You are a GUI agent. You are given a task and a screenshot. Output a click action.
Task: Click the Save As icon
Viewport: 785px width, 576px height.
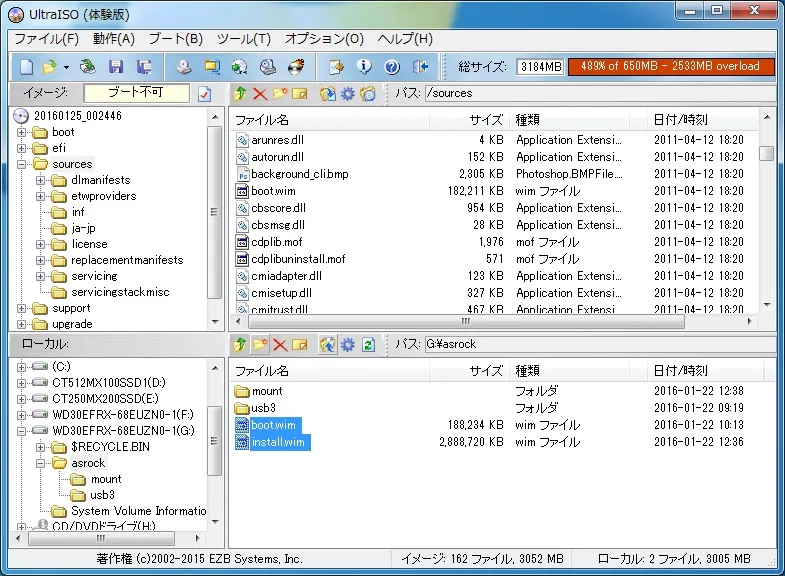144,67
